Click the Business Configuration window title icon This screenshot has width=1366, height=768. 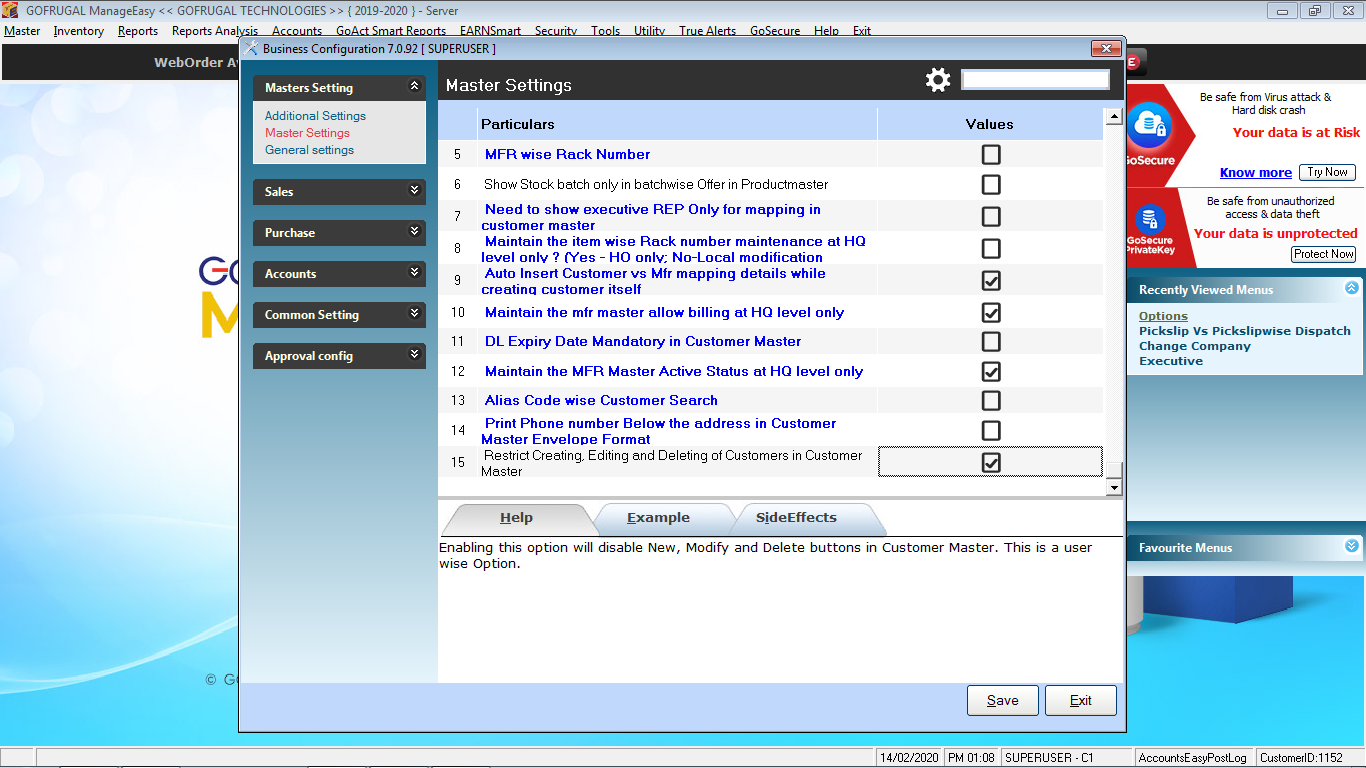pyautogui.click(x=251, y=48)
